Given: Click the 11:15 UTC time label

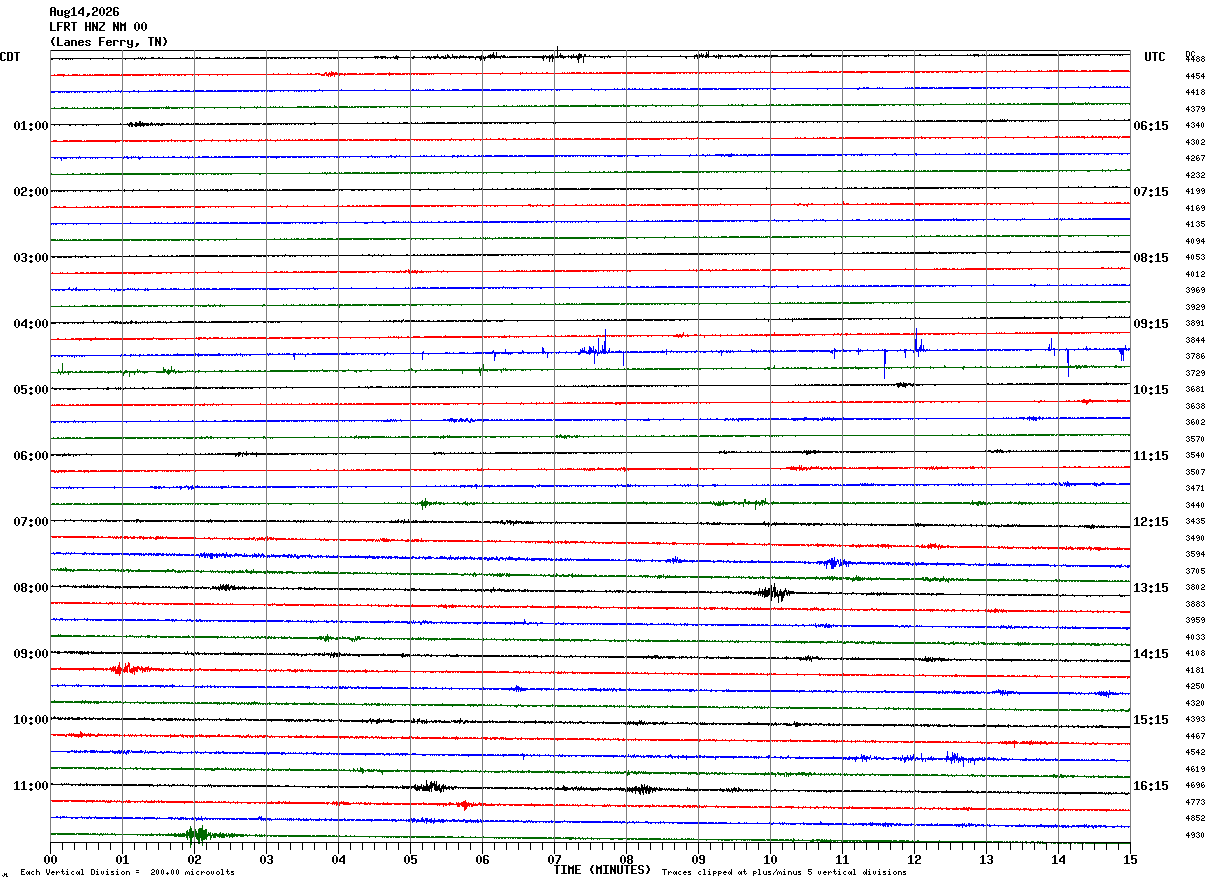Looking at the screenshot, I should pyautogui.click(x=1151, y=456).
